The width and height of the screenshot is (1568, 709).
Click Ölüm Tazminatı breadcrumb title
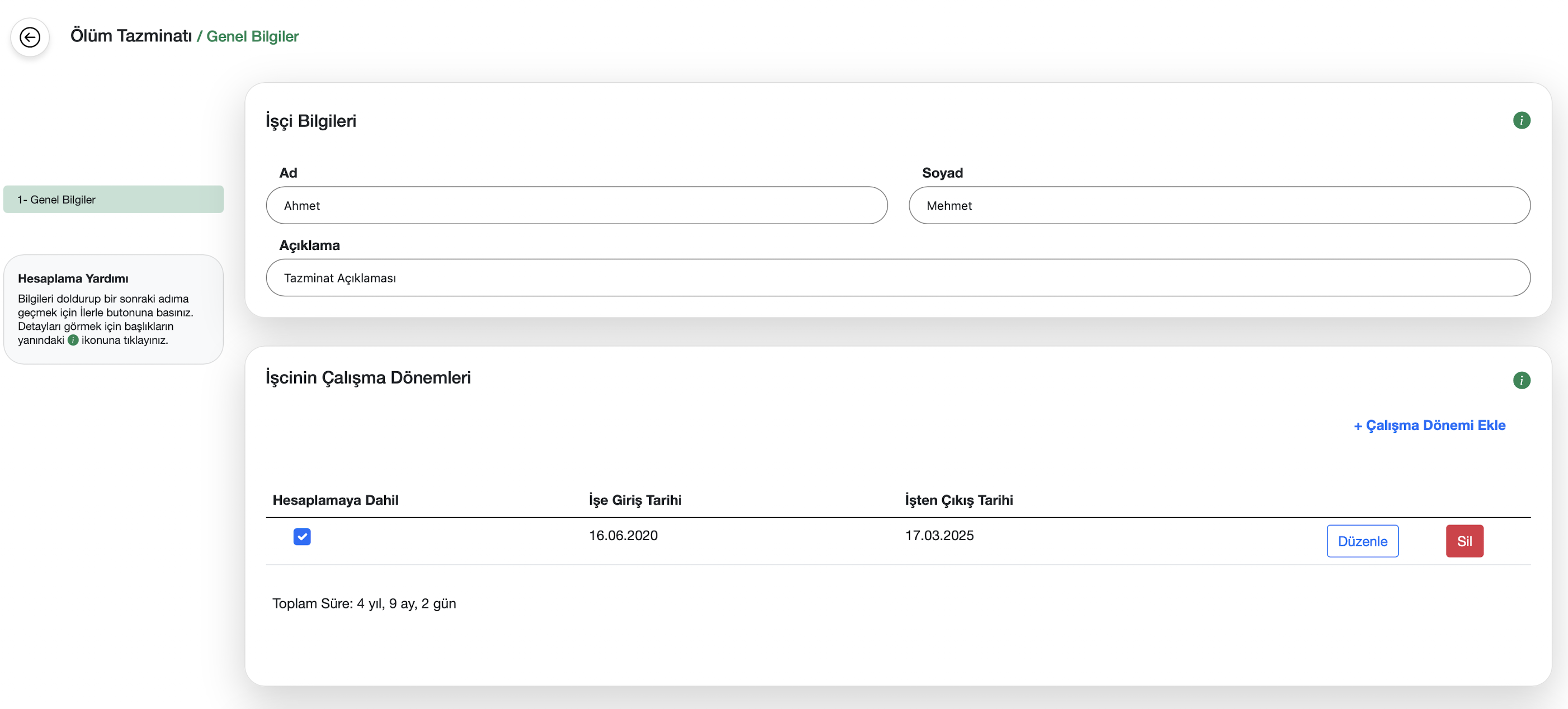click(131, 36)
